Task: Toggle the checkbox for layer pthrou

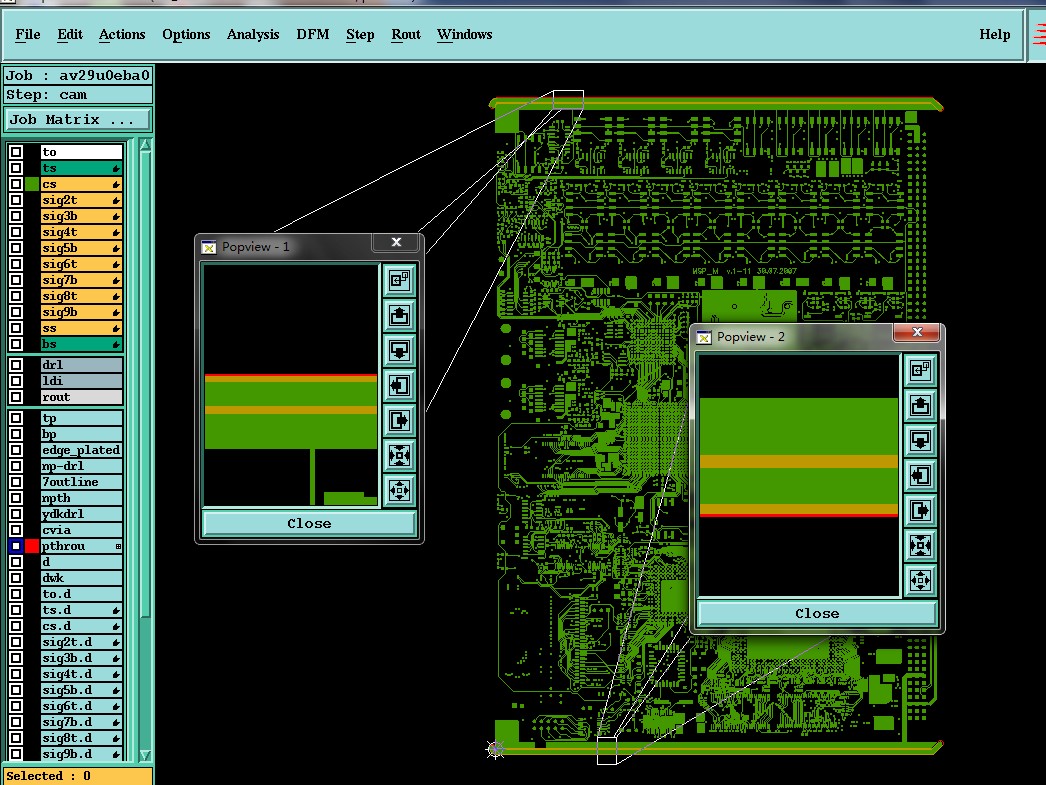Action: pyautogui.click(x=16, y=546)
